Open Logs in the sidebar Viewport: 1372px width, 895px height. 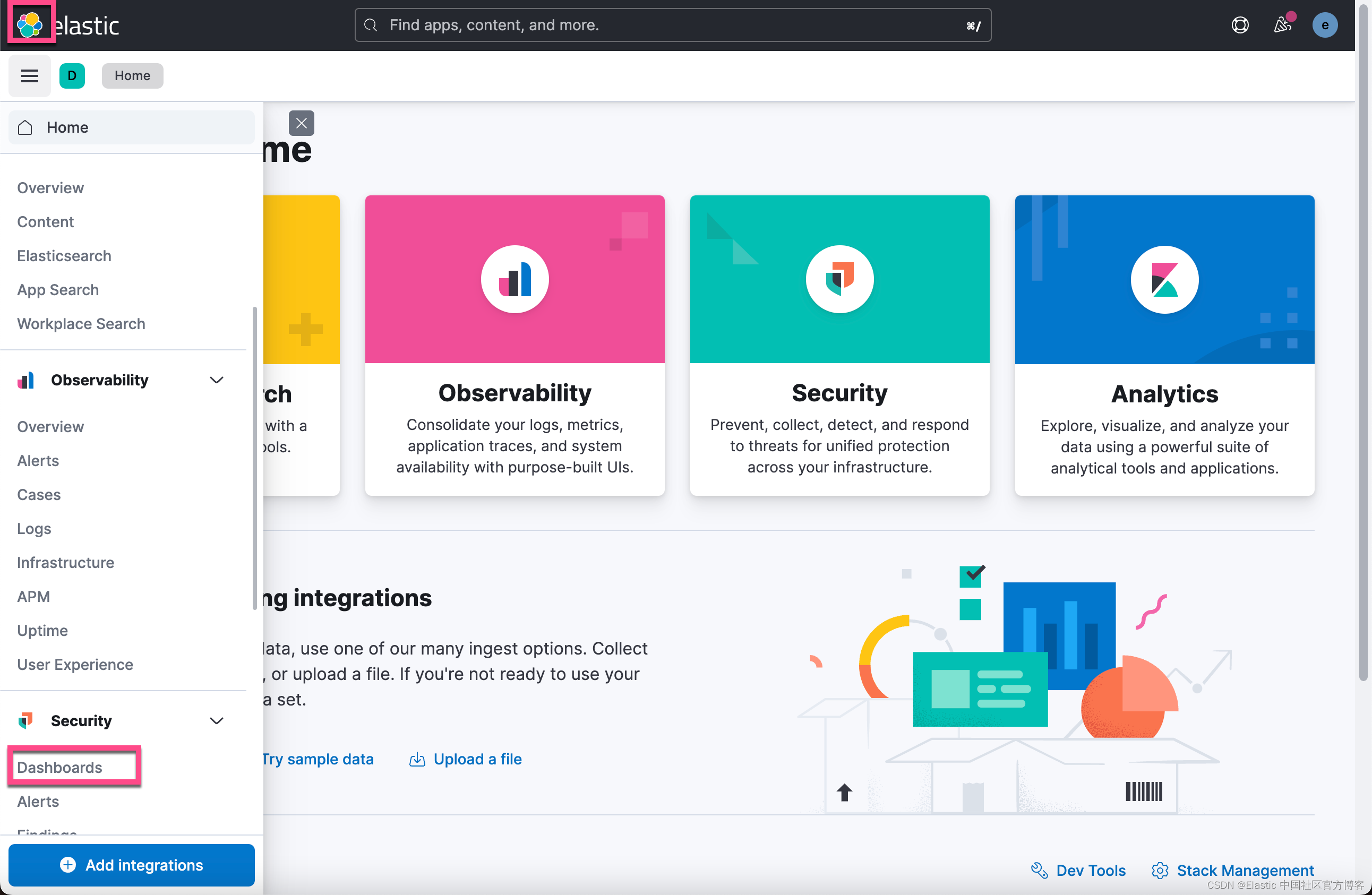[x=34, y=529]
